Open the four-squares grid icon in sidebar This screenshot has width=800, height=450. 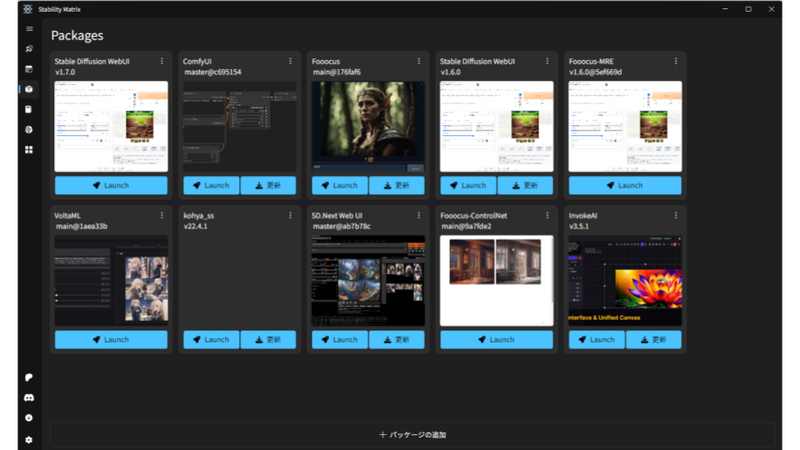click(x=29, y=149)
